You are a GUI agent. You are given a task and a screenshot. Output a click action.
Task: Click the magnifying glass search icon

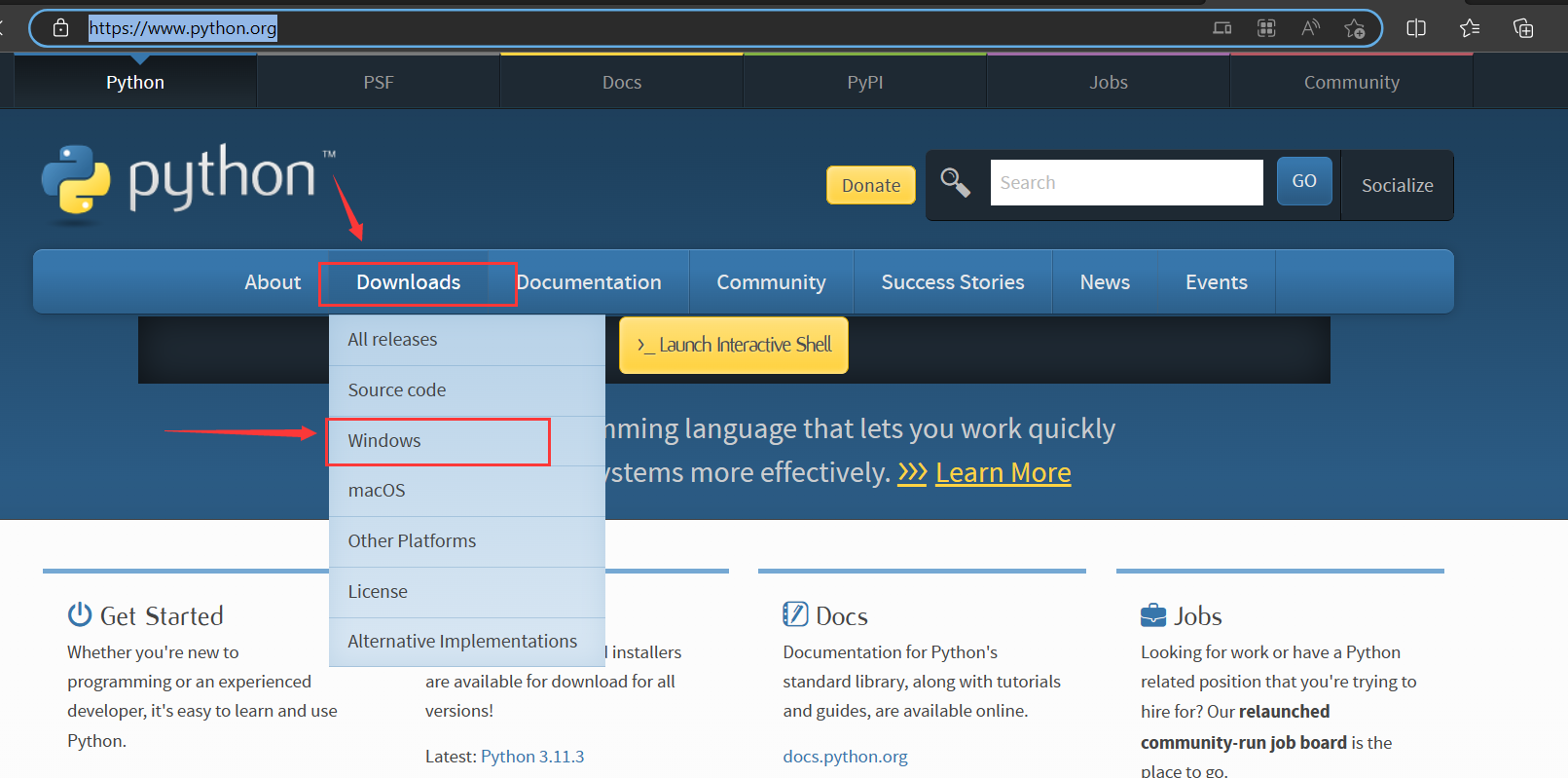[x=955, y=182]
